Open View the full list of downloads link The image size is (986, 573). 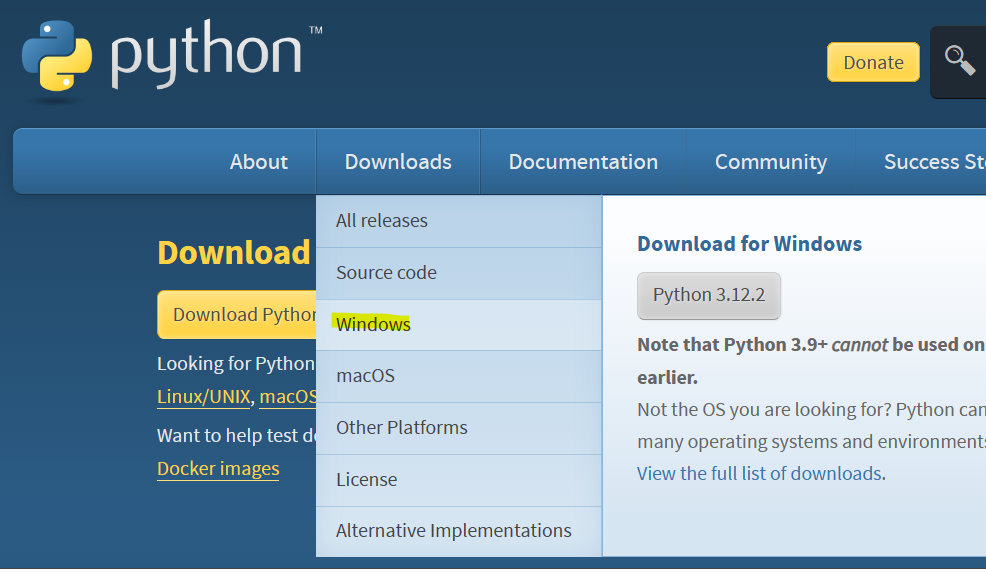click(759, 473)
